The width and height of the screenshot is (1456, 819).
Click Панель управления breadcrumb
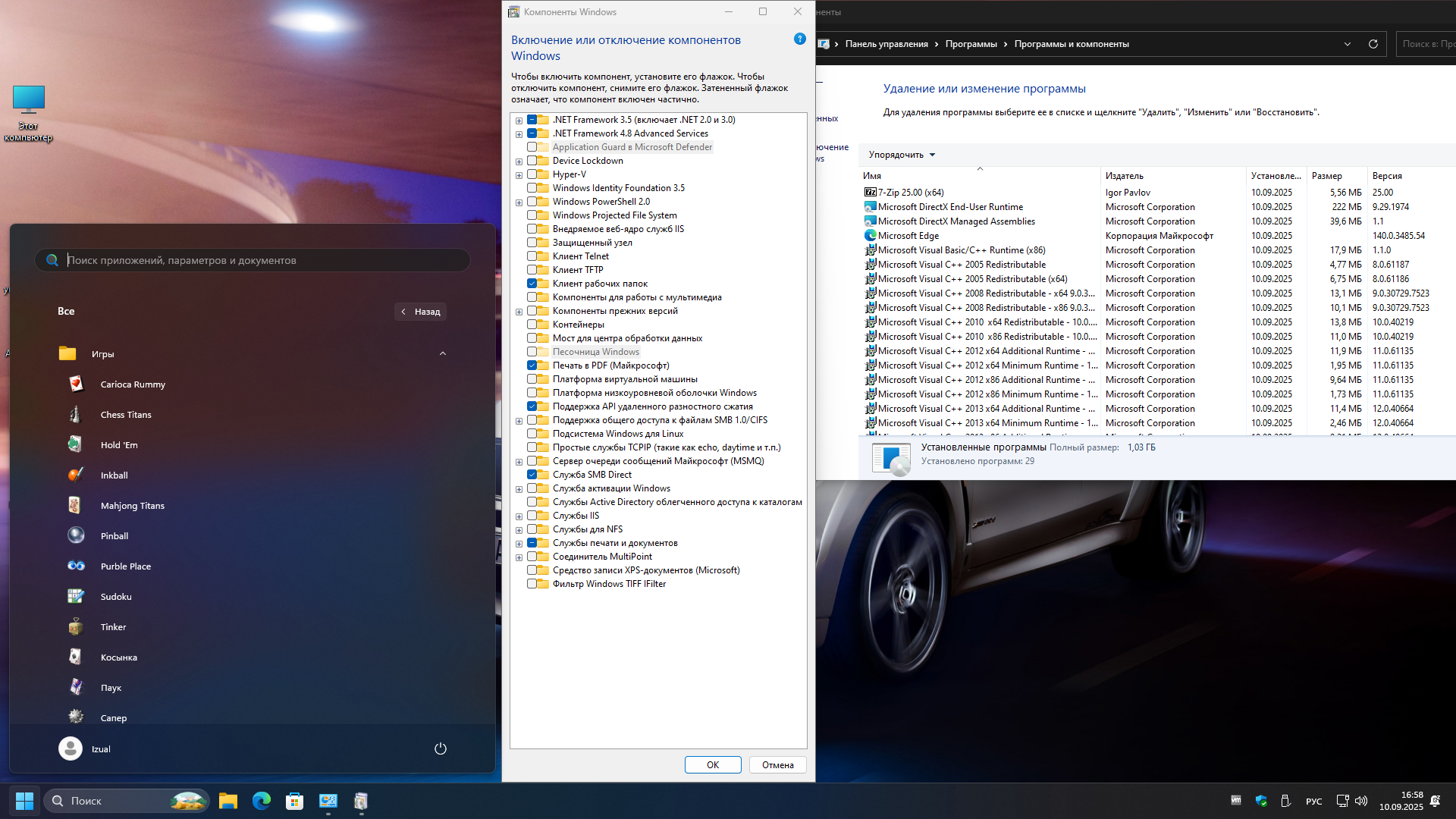click(x=886, y=44)
